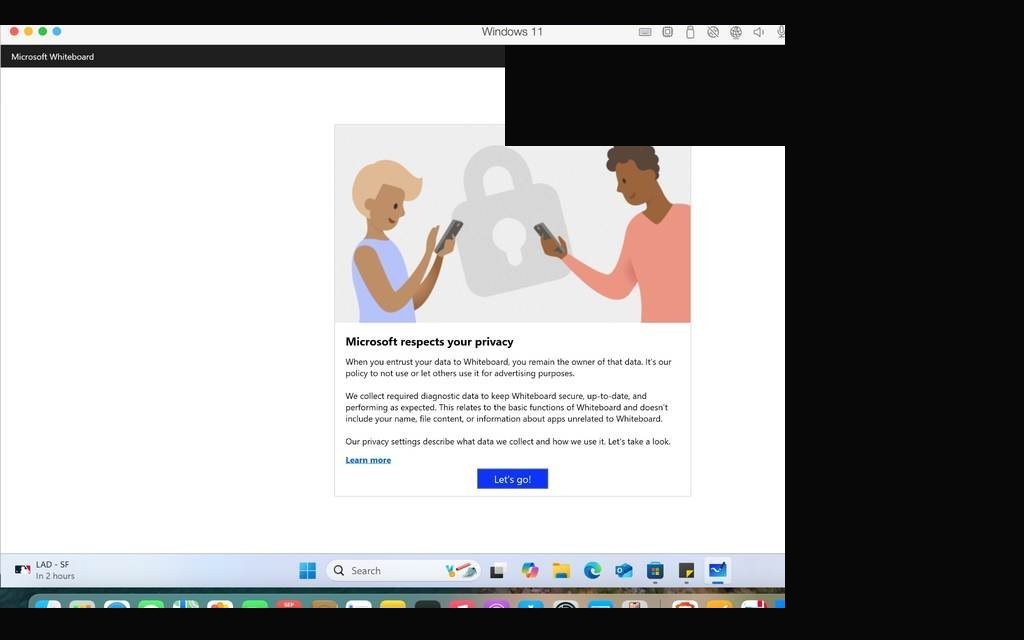Viewport: 1024px width, 640px height.
Task: Open File Explorer from the taskbar
Action: click(561, 570)
